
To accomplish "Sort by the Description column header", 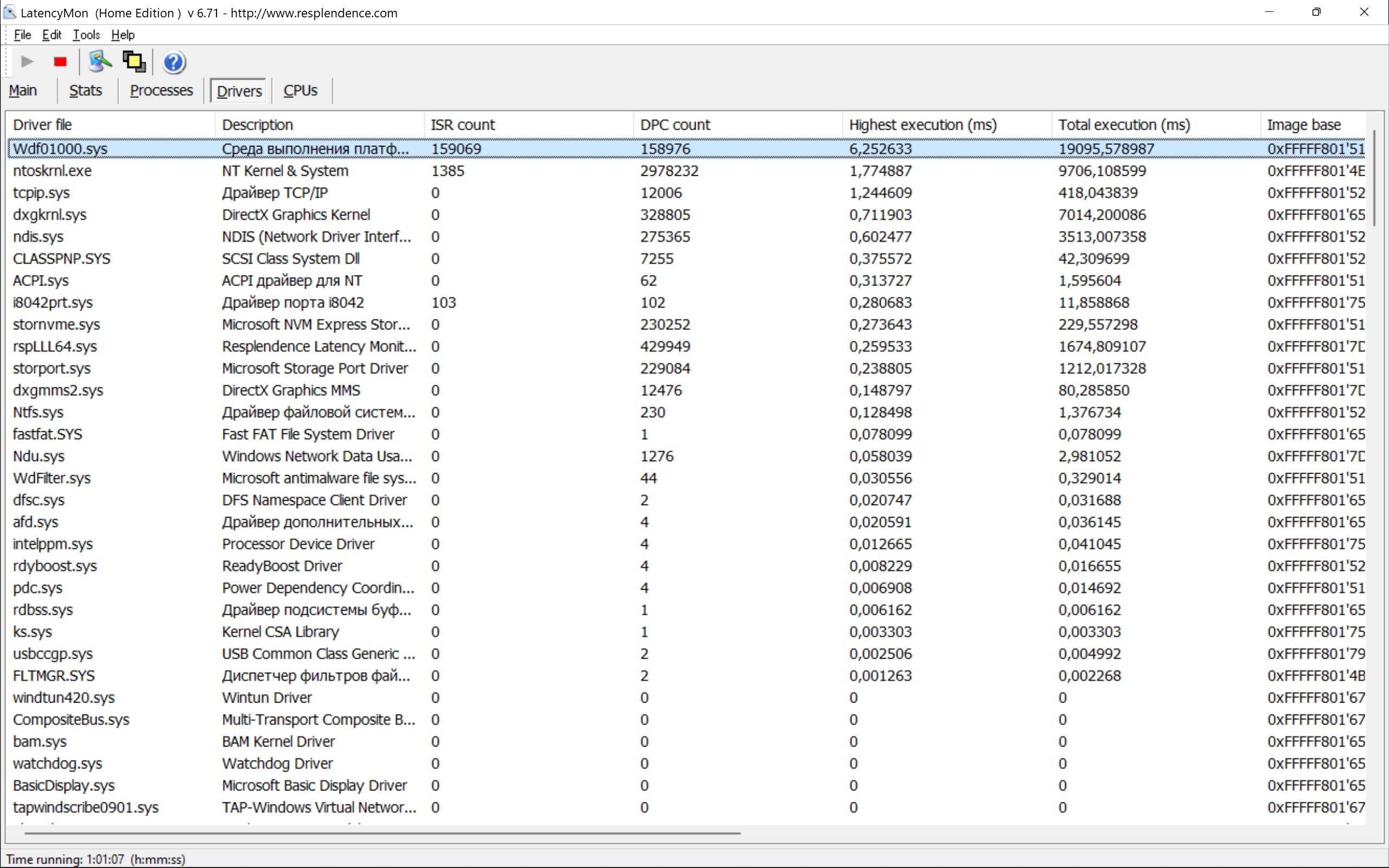I will [320, 125].
